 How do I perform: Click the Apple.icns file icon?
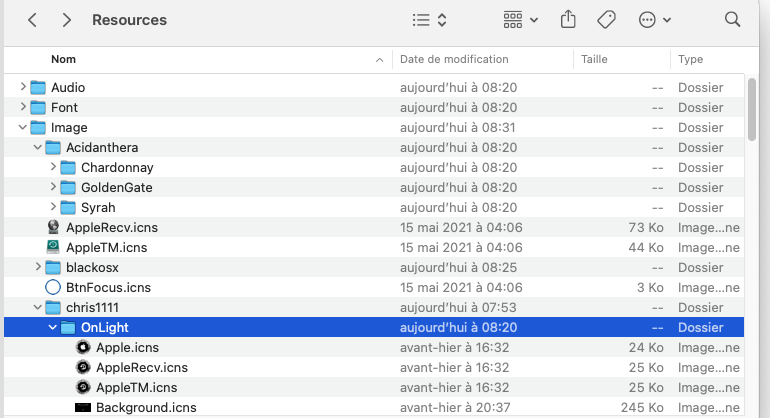tap(83, 347)
